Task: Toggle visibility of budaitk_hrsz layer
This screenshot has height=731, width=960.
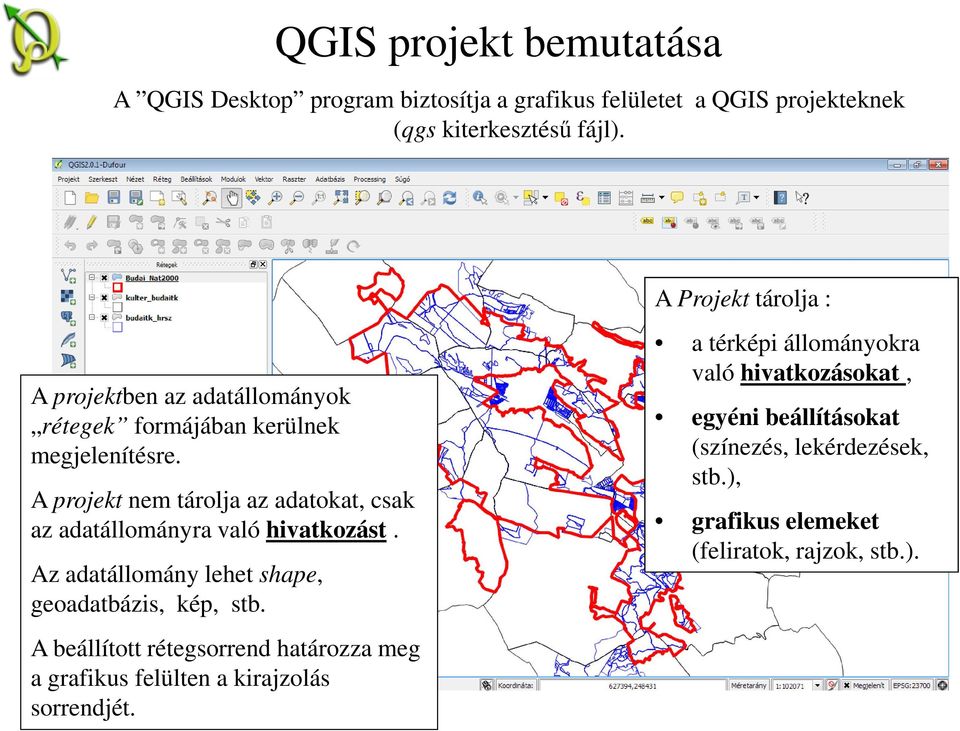Action: pyautogui.click(x=104, y=318)
